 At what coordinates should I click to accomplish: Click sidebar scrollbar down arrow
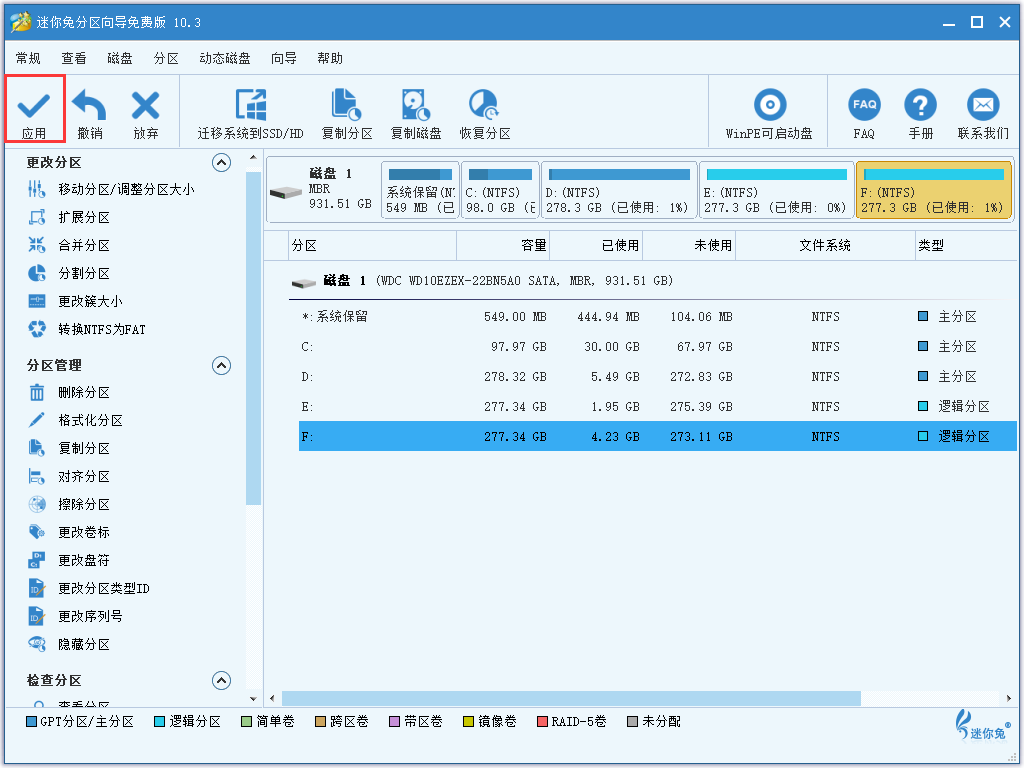(x=253, y=698)
